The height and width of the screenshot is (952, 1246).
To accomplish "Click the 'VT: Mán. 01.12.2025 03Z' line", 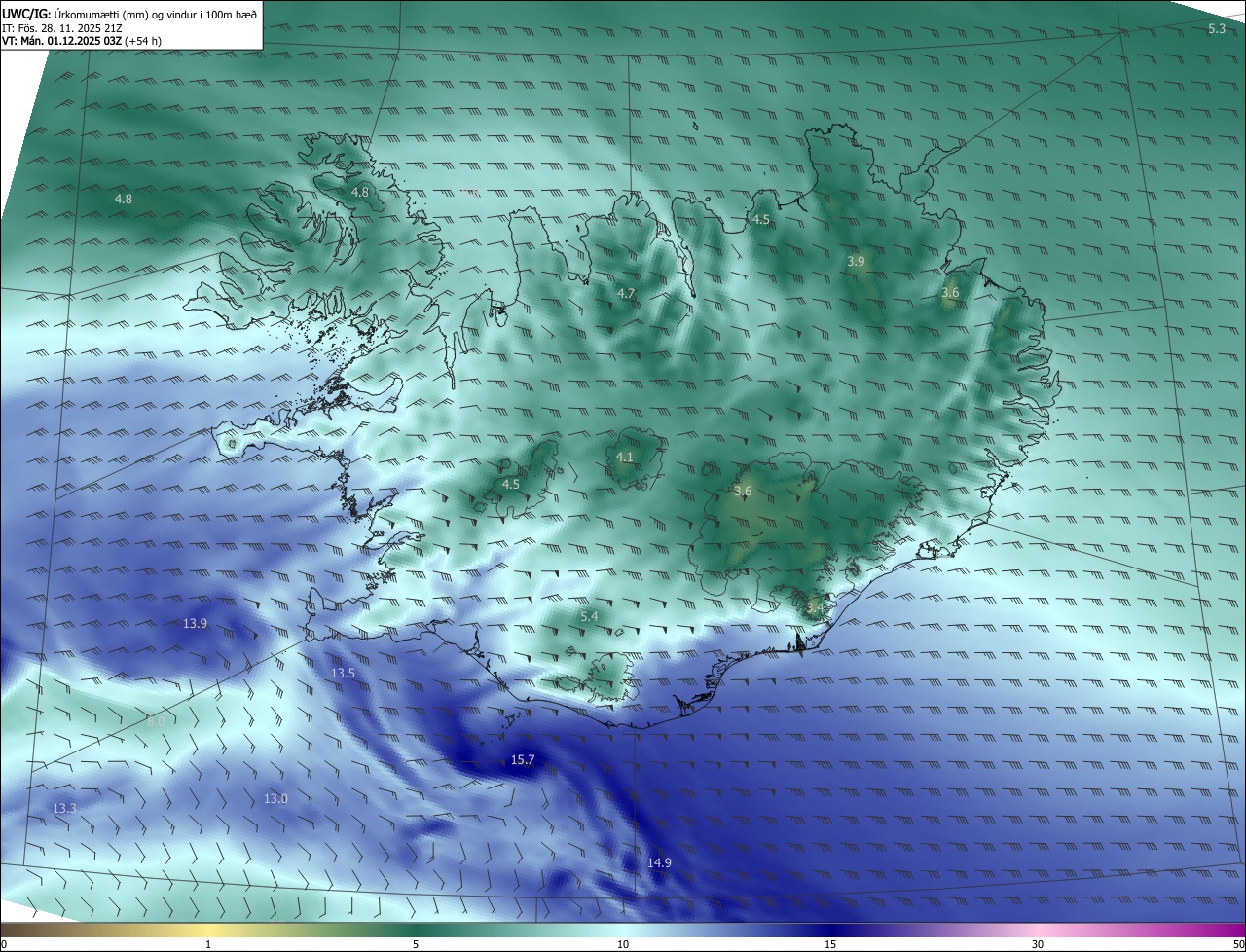I will pyautogui.click(x=81, y=41).
